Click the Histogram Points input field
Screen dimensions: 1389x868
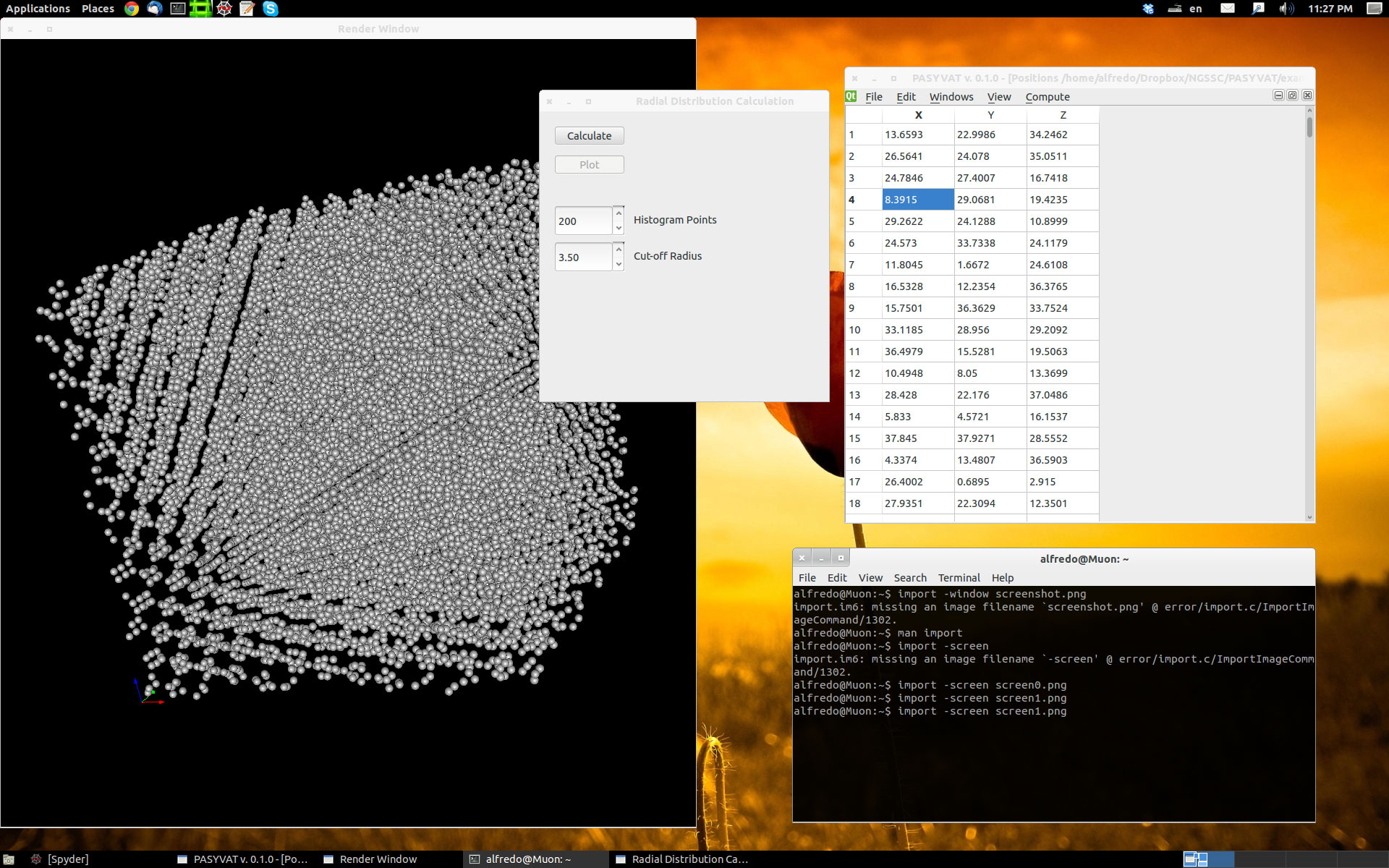point(582,221)
